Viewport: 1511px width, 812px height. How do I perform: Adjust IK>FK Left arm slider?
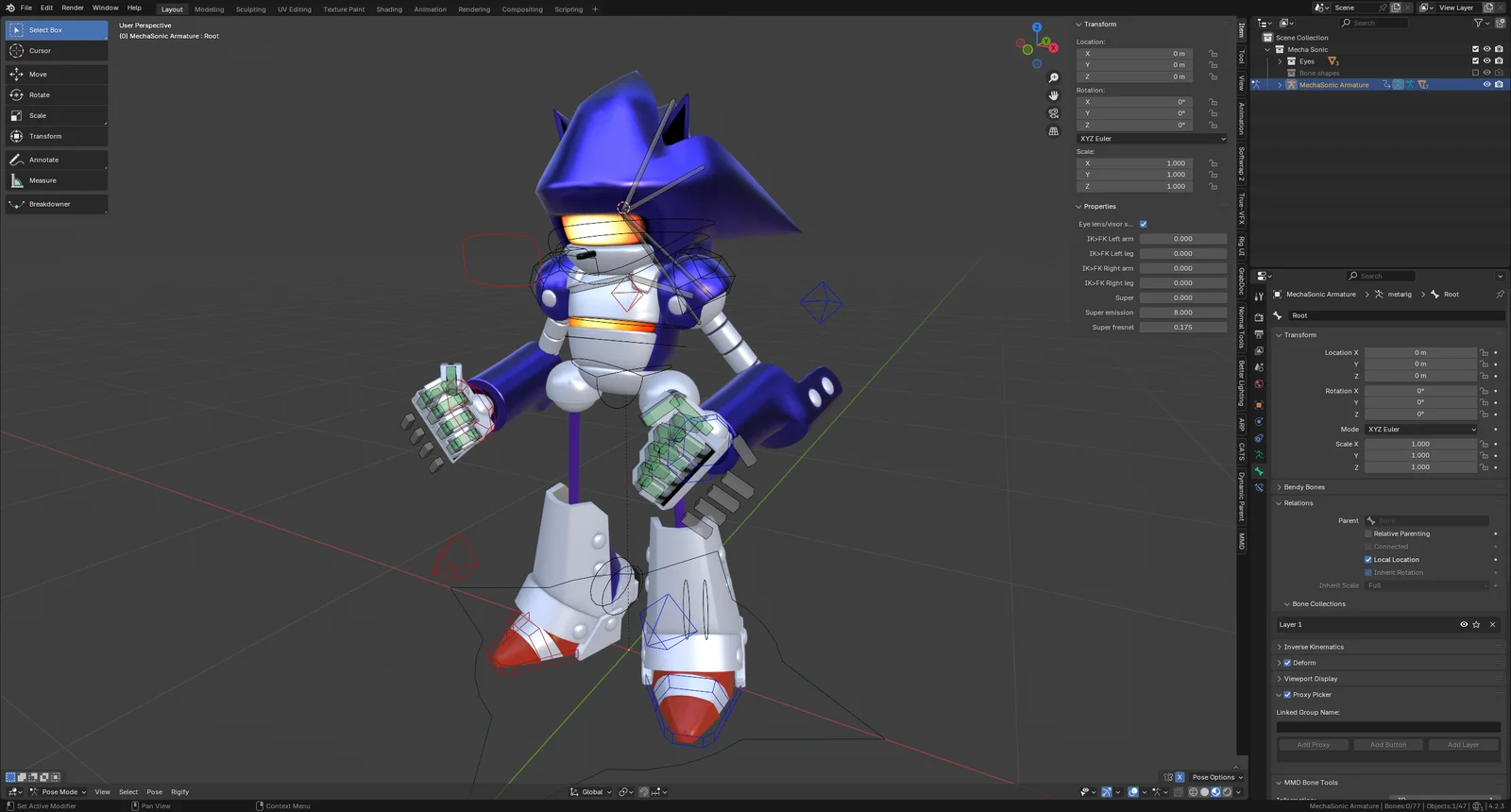tap(1183, 239)
